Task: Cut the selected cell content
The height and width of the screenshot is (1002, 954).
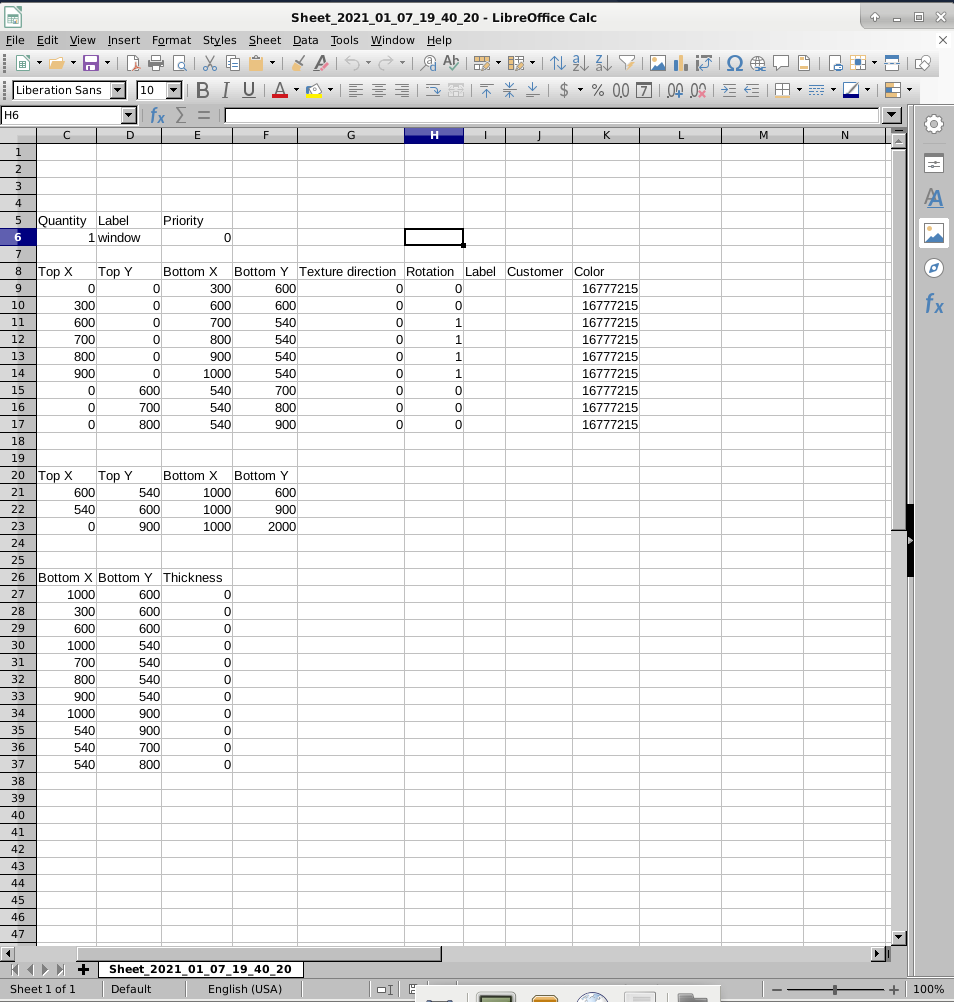Action: [x=210, y=63]
